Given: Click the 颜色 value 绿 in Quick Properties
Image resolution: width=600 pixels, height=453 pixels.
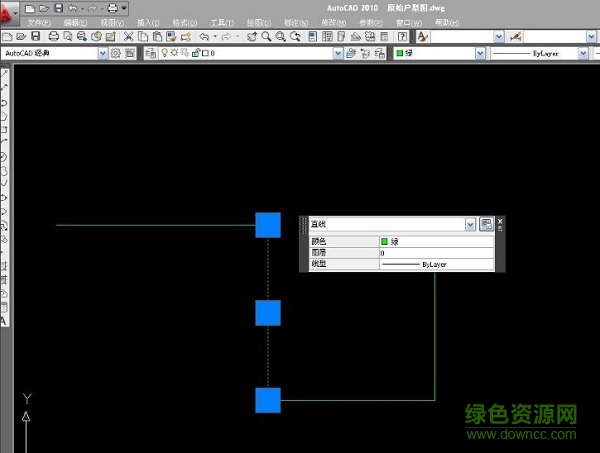Looking at the screenshot, I should pos(437,241).
